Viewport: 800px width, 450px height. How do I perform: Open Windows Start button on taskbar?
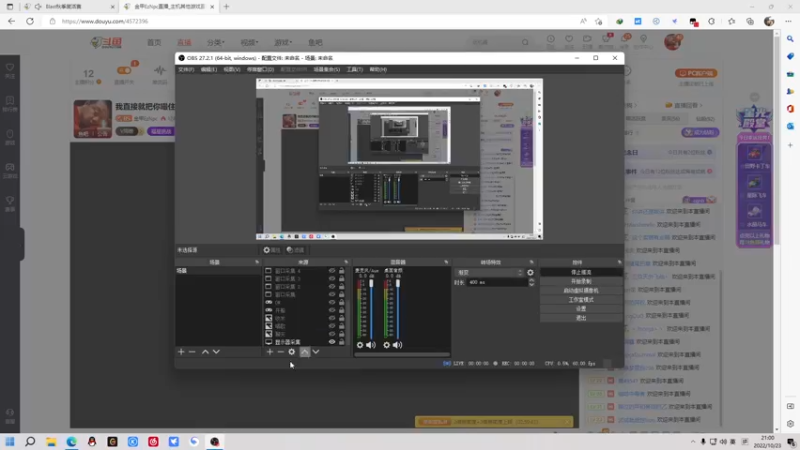point(10,442)
